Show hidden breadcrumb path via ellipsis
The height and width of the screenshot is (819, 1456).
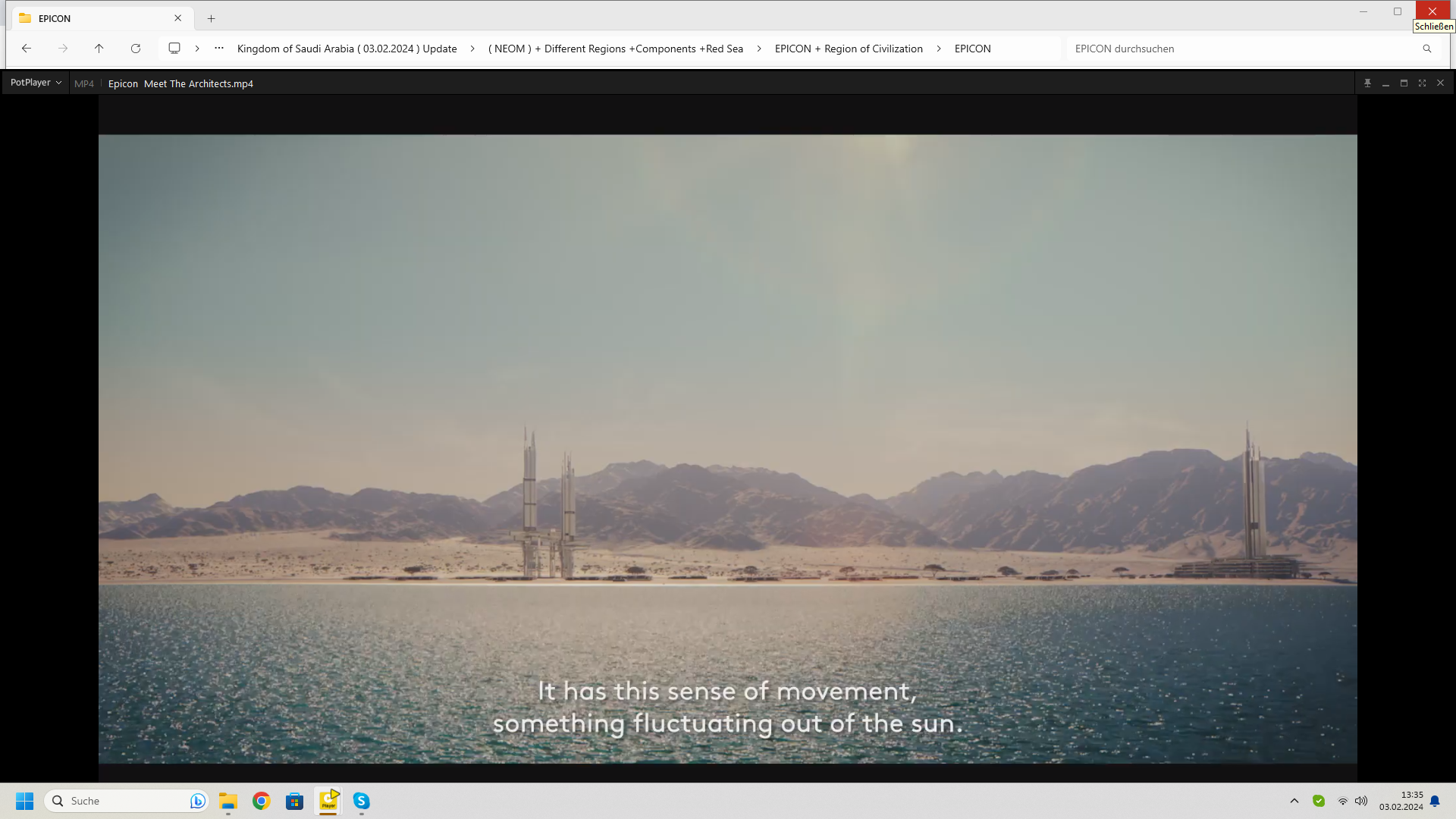(219, 49)
